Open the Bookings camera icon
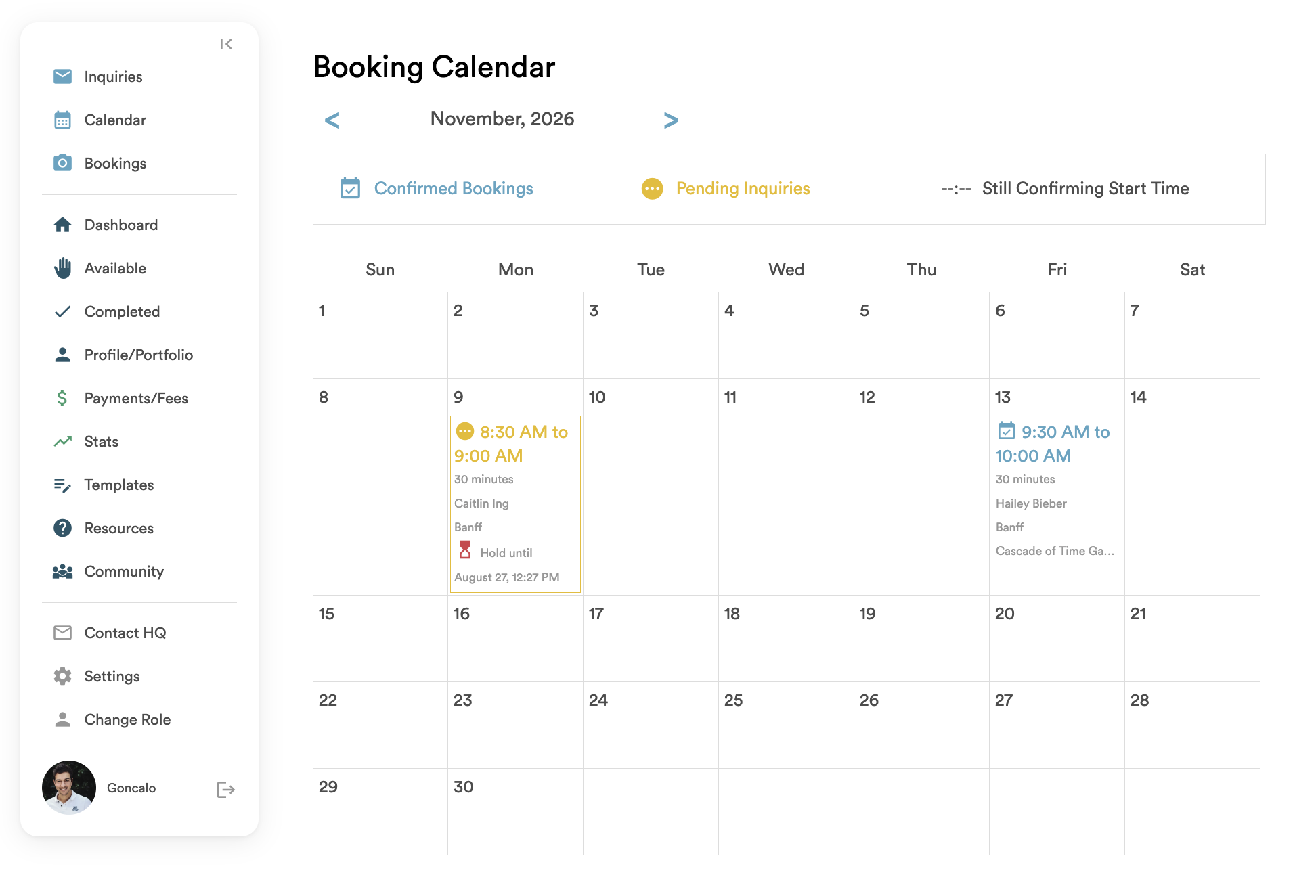 click(x=62, y=163)
